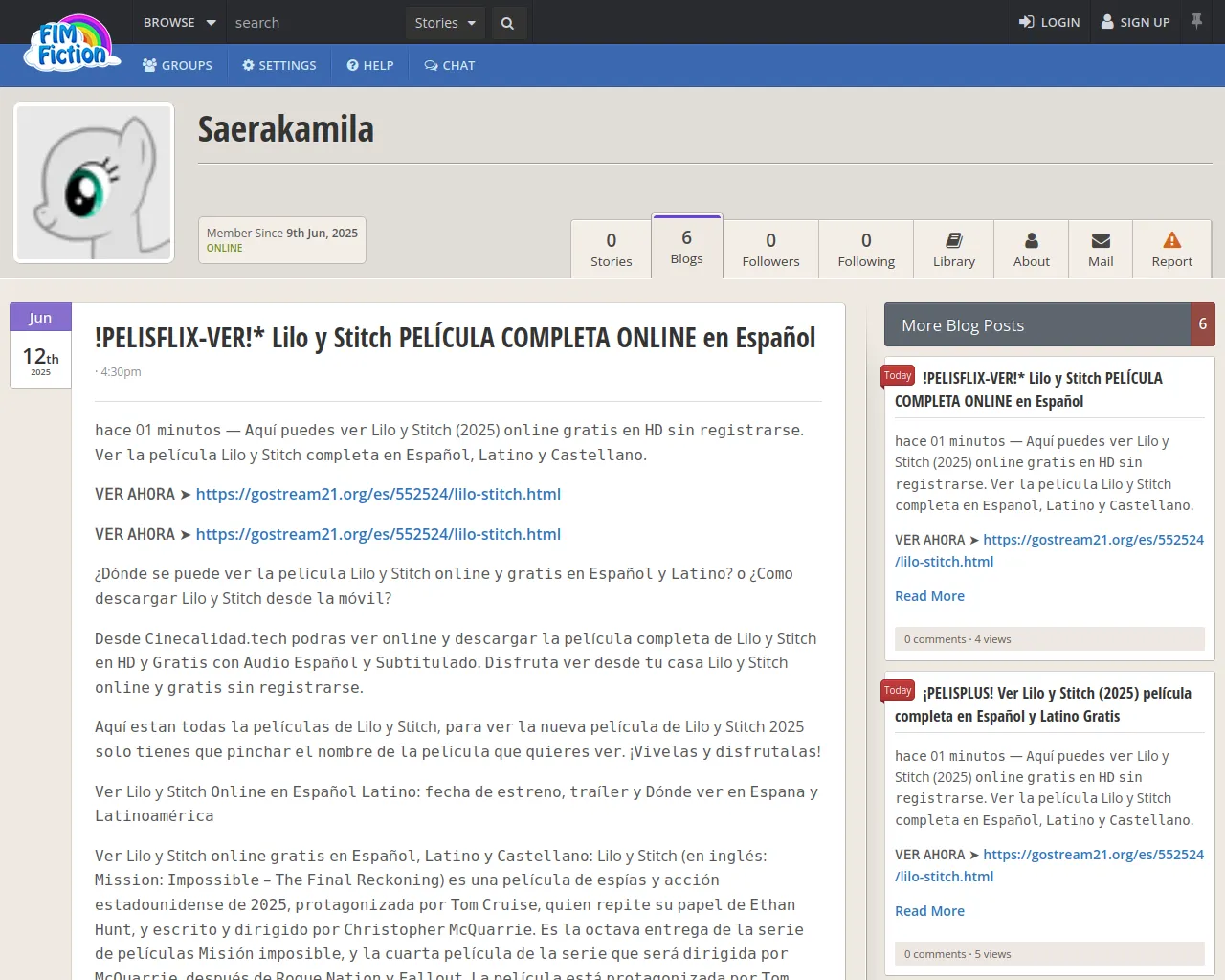Toggle the pin icon in top bar
1225x980 pixels.
tap(1196, 21)
